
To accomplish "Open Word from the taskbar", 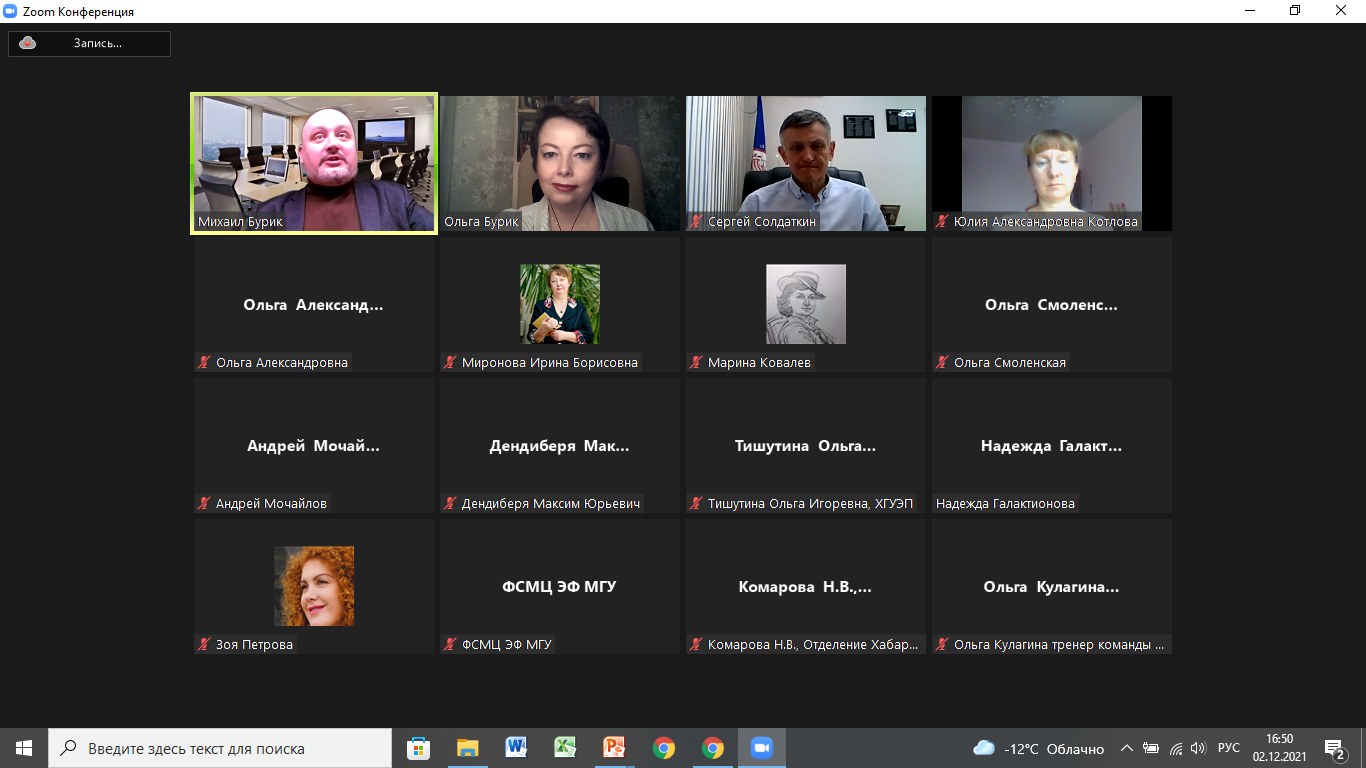I will (x=517, y=748).
